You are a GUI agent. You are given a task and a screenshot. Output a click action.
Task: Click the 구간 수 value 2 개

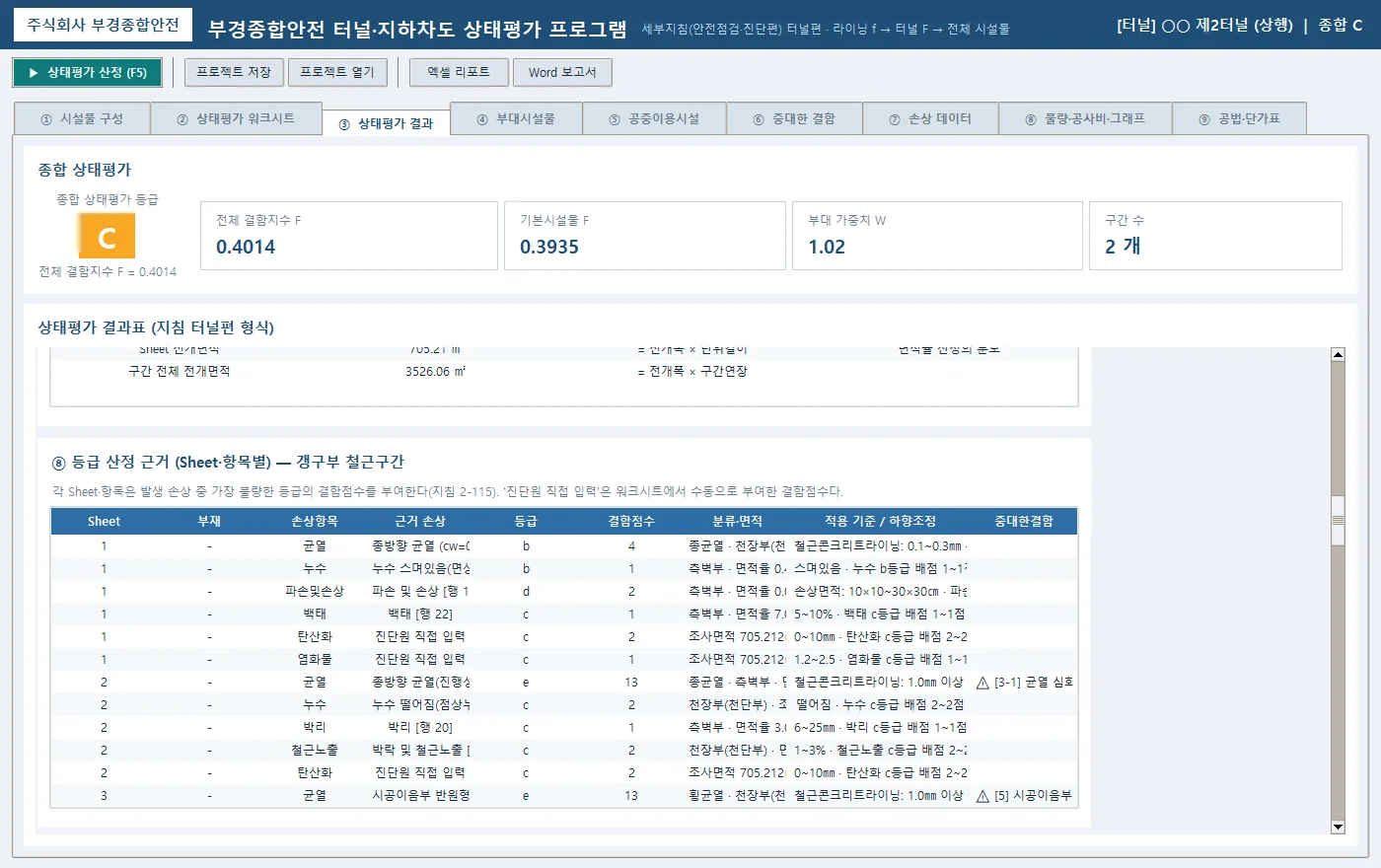[1123, 247]
